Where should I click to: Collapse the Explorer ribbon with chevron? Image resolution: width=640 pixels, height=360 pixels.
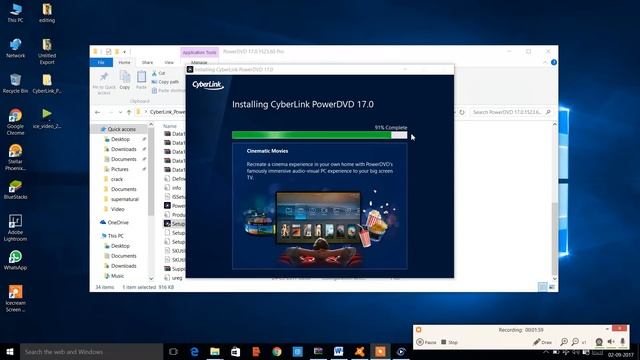[545, 62]
